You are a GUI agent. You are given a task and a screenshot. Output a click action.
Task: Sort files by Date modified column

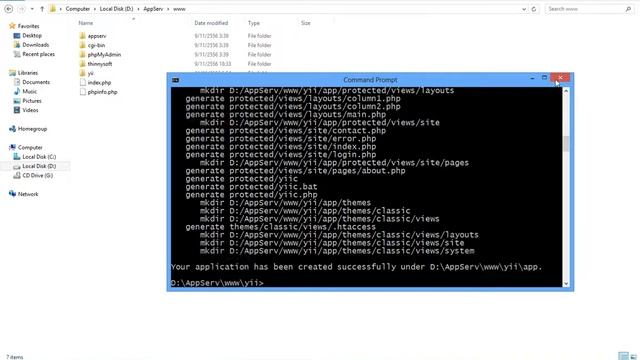click(211, 23)
